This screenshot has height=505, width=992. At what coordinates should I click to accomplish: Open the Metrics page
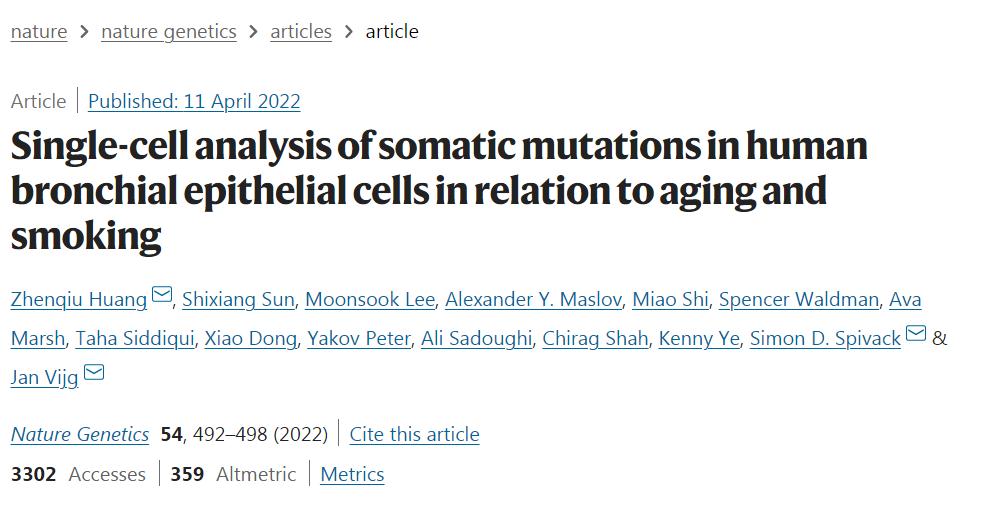point(352,474)
